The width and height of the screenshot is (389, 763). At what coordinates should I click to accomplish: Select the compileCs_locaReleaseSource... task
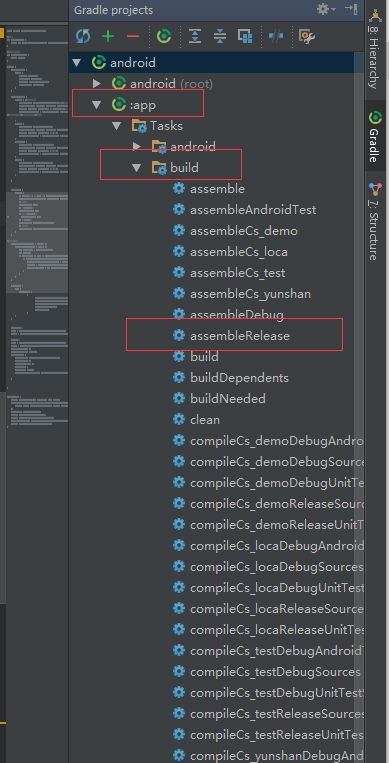[x=277, y=609]
